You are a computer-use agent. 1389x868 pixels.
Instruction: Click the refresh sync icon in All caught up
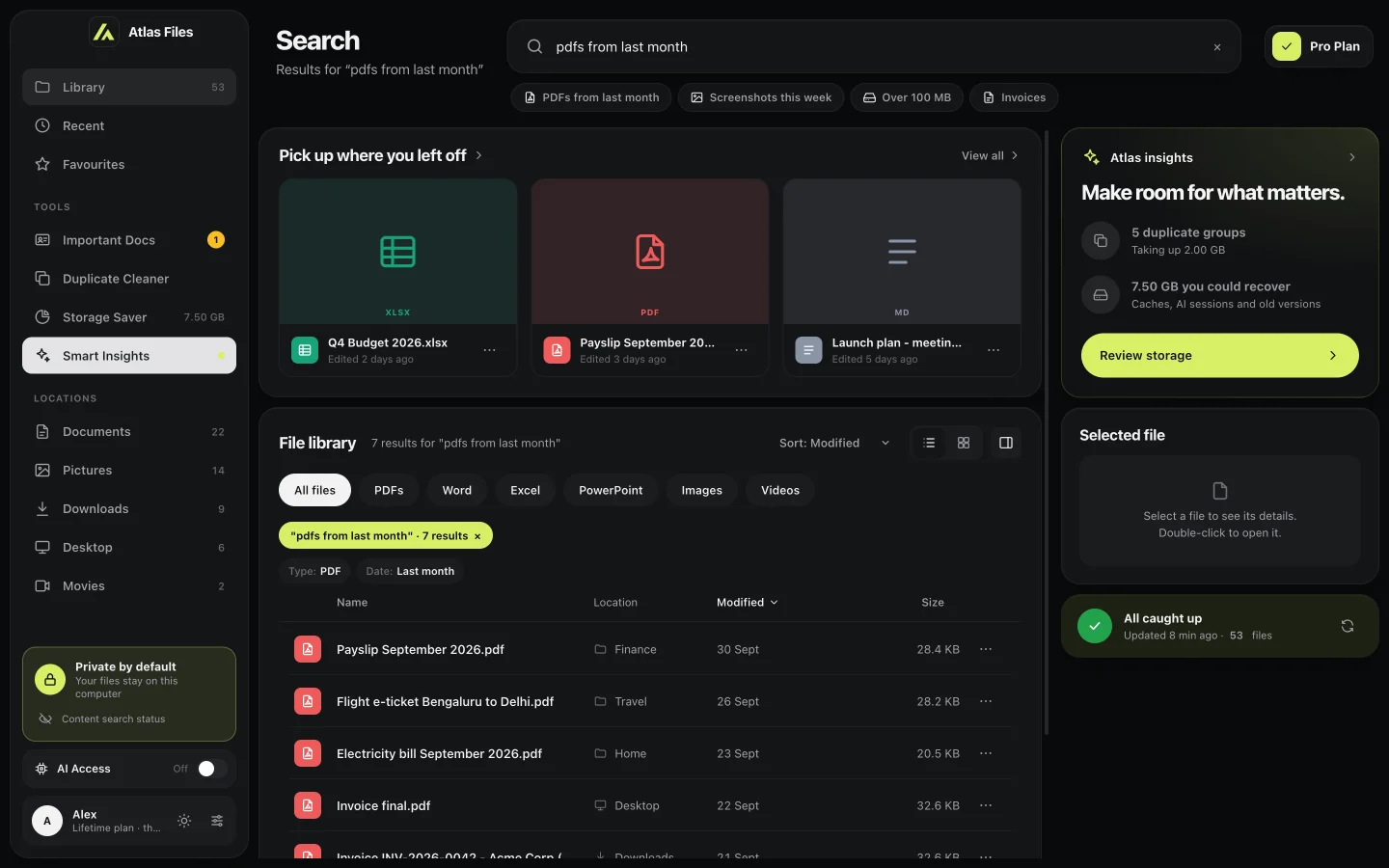(x=1348, y=626)
